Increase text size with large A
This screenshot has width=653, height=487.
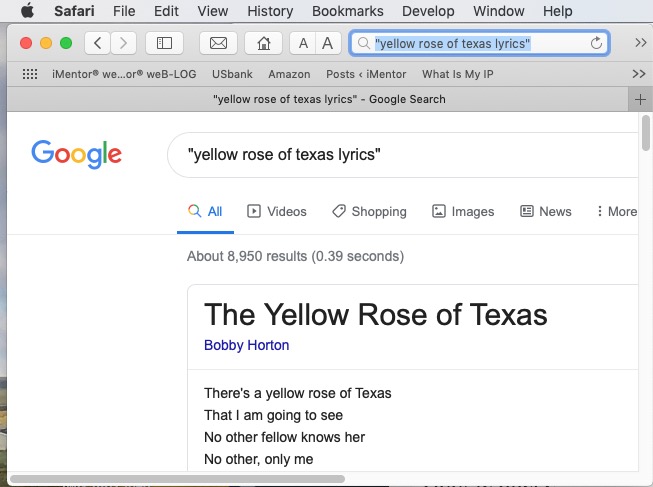328,43
